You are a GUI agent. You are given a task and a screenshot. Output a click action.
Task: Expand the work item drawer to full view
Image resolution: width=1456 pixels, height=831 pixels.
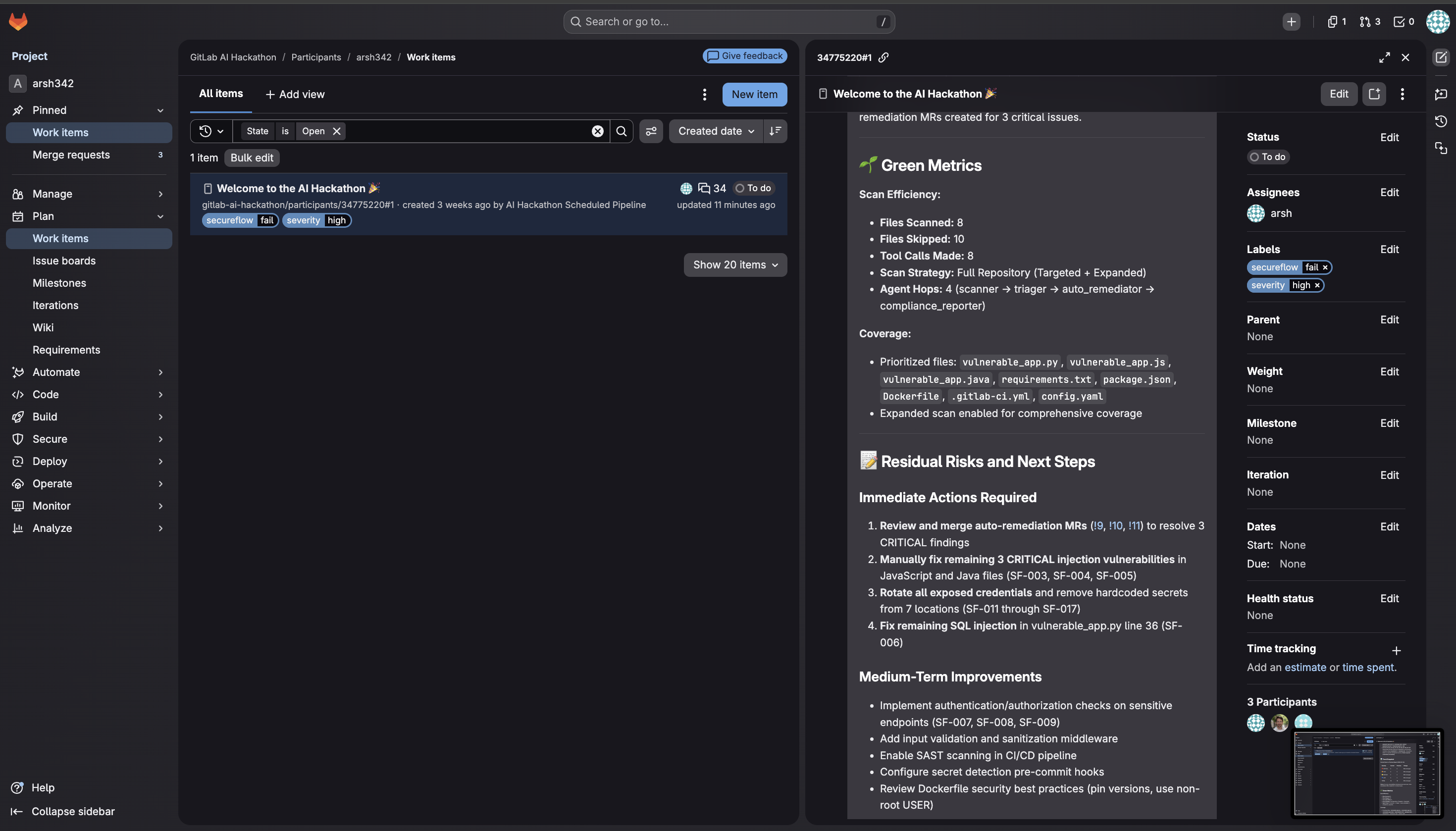[1384, 57]
